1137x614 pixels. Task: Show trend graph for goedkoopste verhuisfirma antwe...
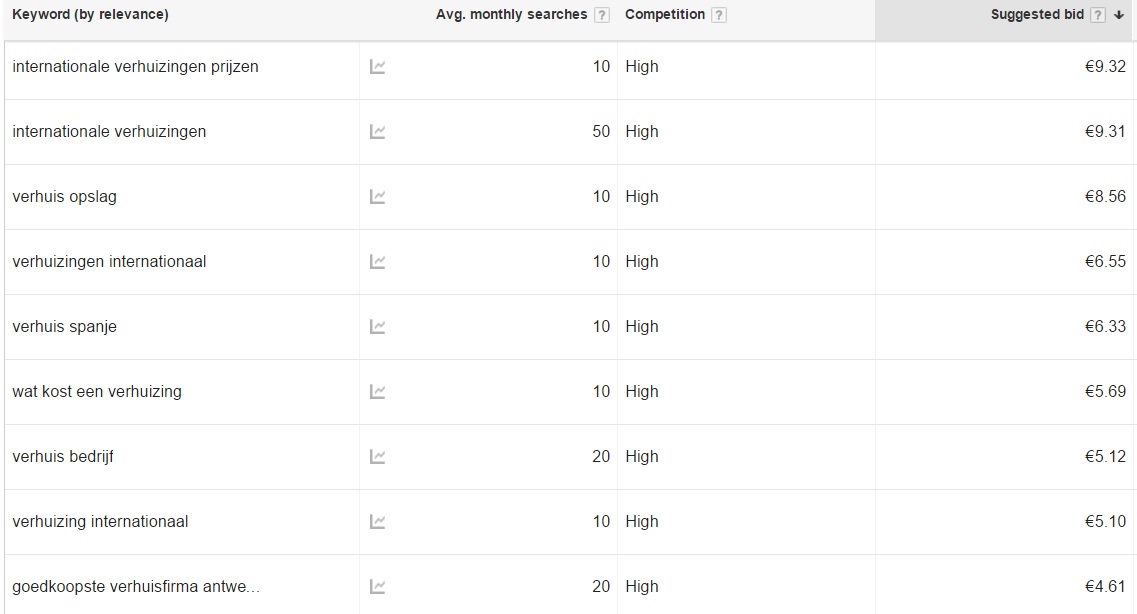point(377,586)
